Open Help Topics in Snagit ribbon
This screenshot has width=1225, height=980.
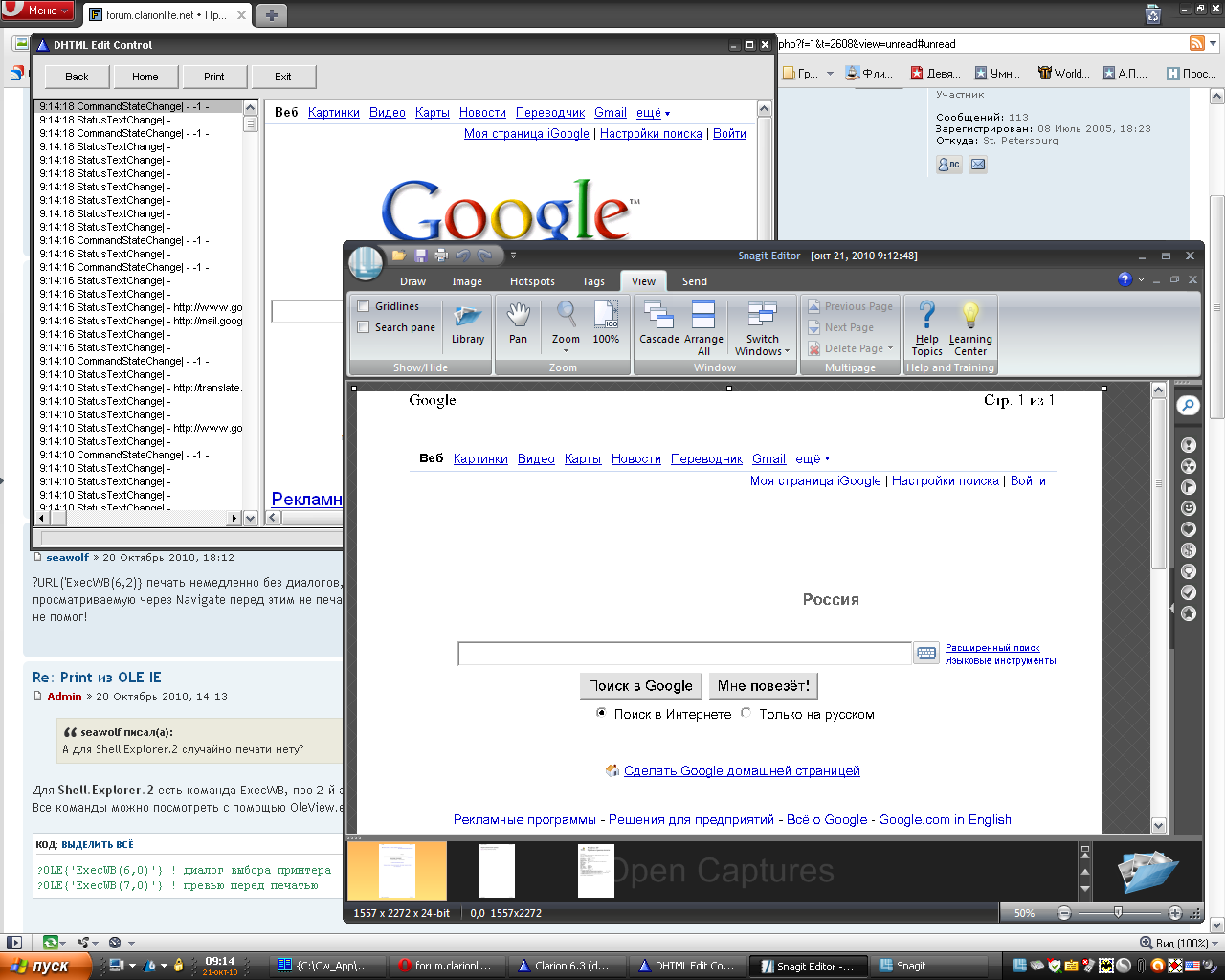click(926, 325)
